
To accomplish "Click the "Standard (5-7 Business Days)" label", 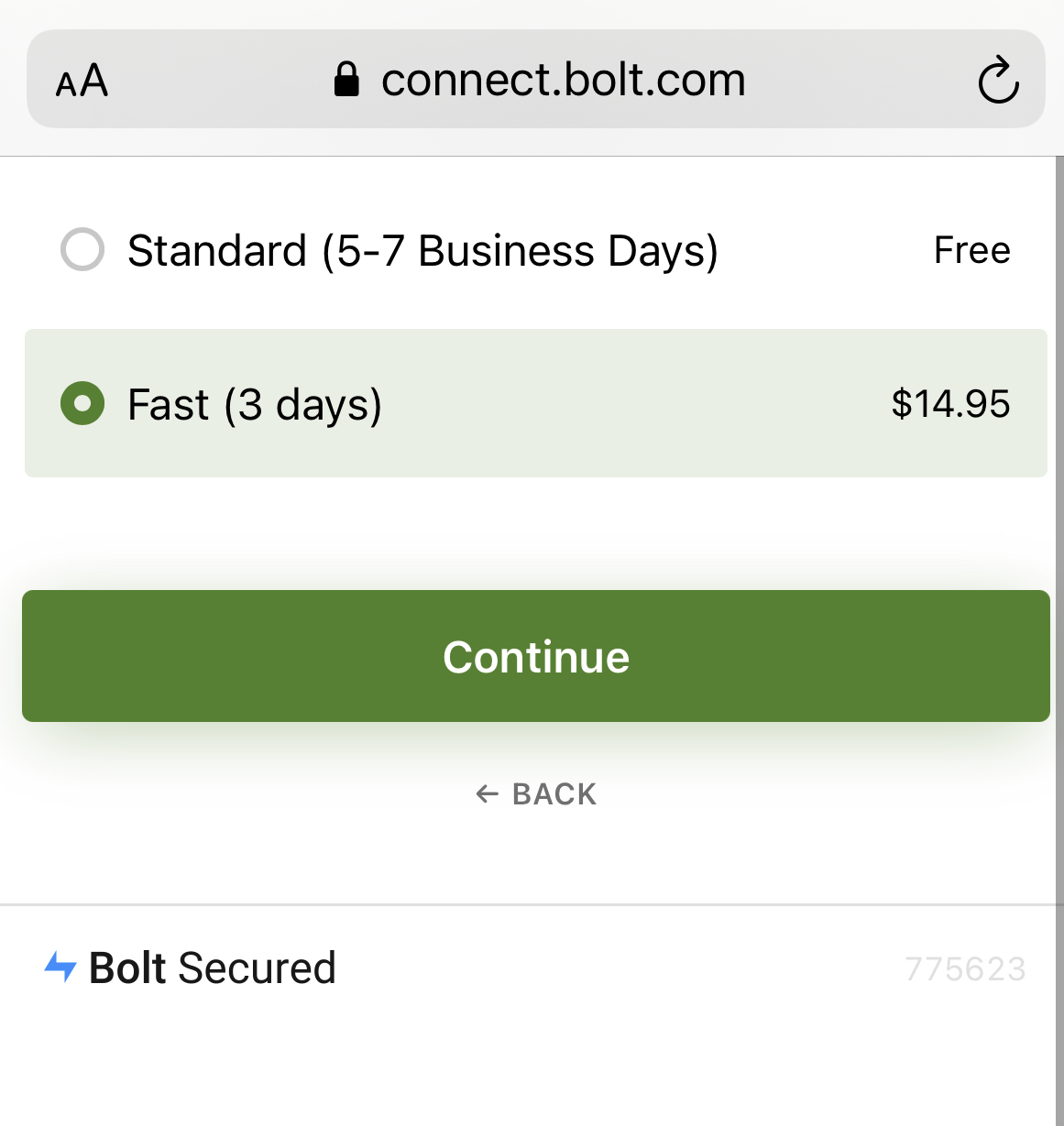I will pyautogui.click(x=422, y=251).
